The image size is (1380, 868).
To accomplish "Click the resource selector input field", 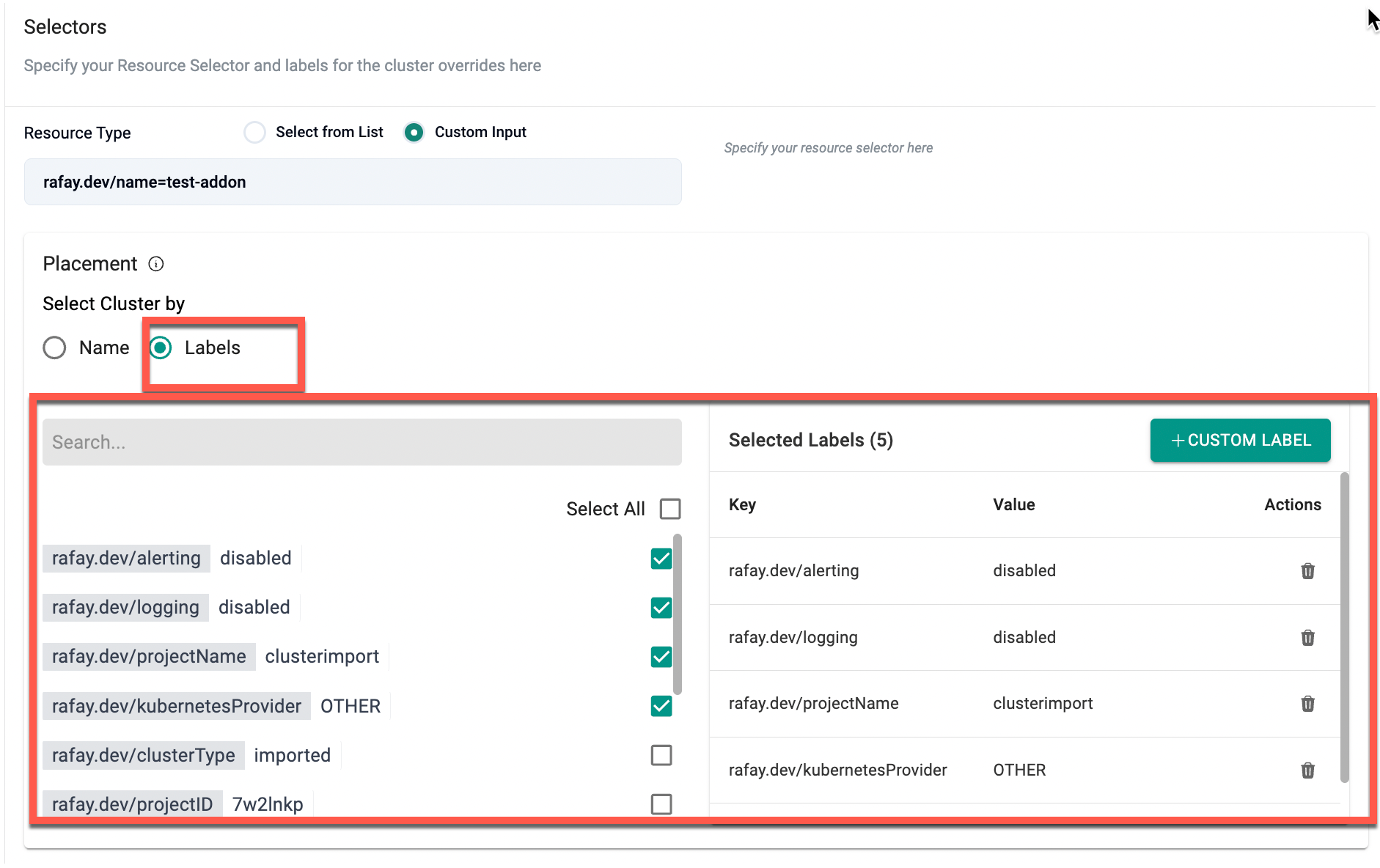I will click(353, 183).
